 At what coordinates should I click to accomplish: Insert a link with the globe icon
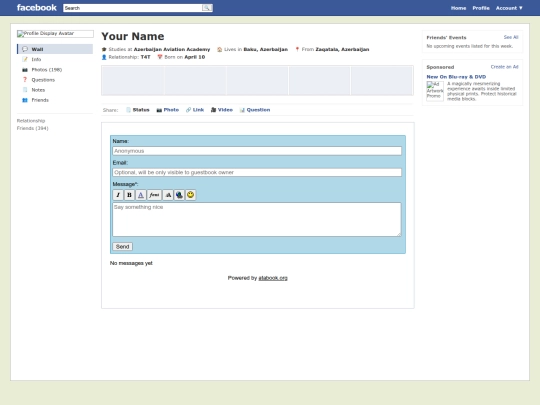[x=179, y=195]
